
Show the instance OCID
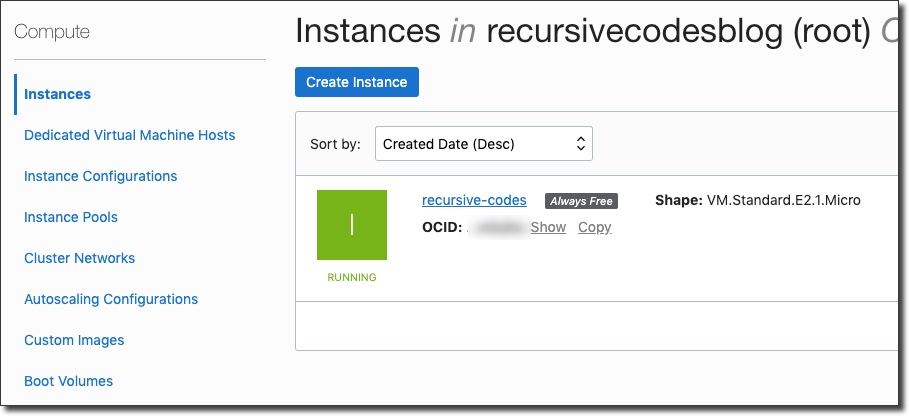point(548,227)
